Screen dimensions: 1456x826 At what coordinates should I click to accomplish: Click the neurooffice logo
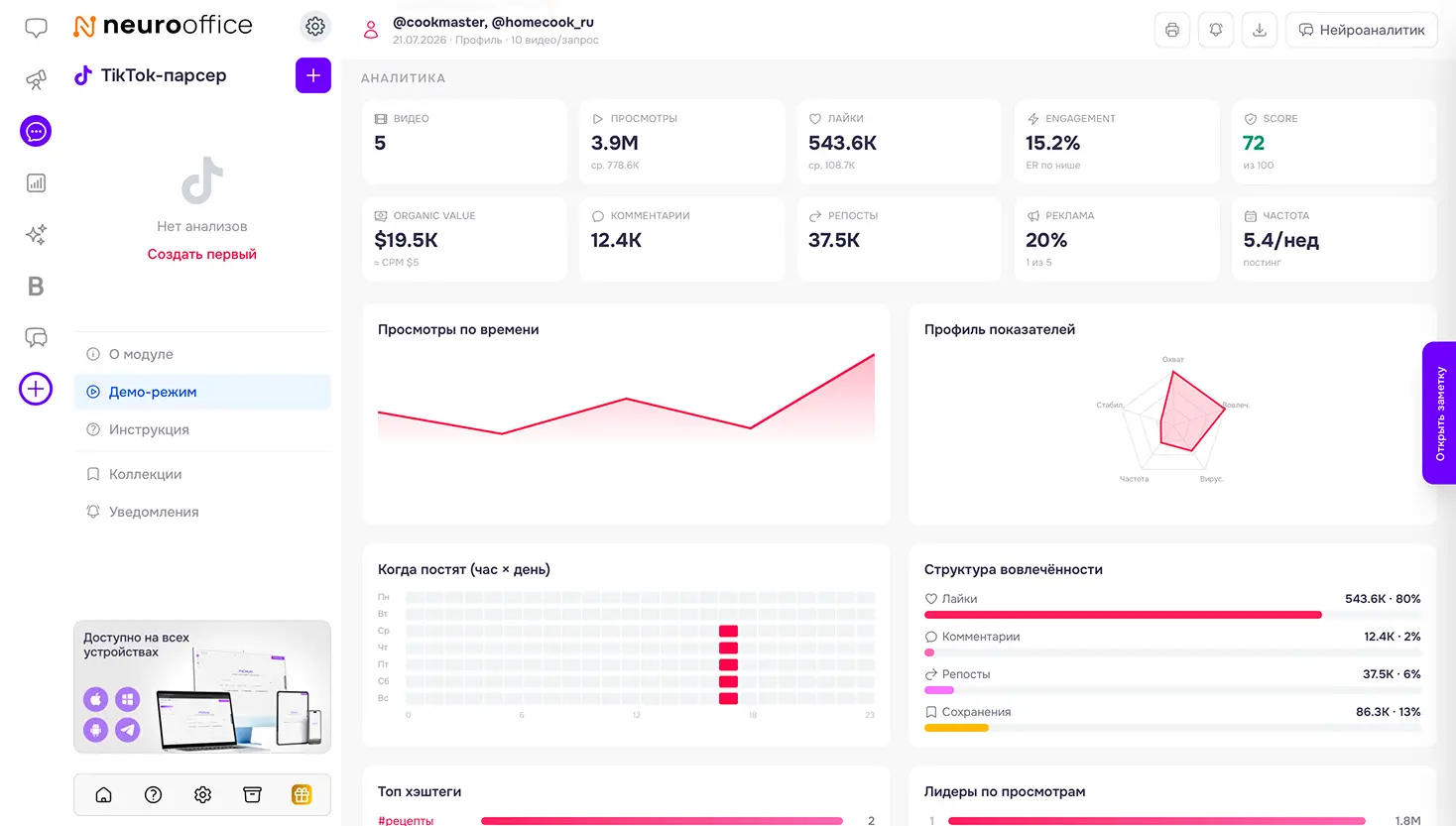164,26
